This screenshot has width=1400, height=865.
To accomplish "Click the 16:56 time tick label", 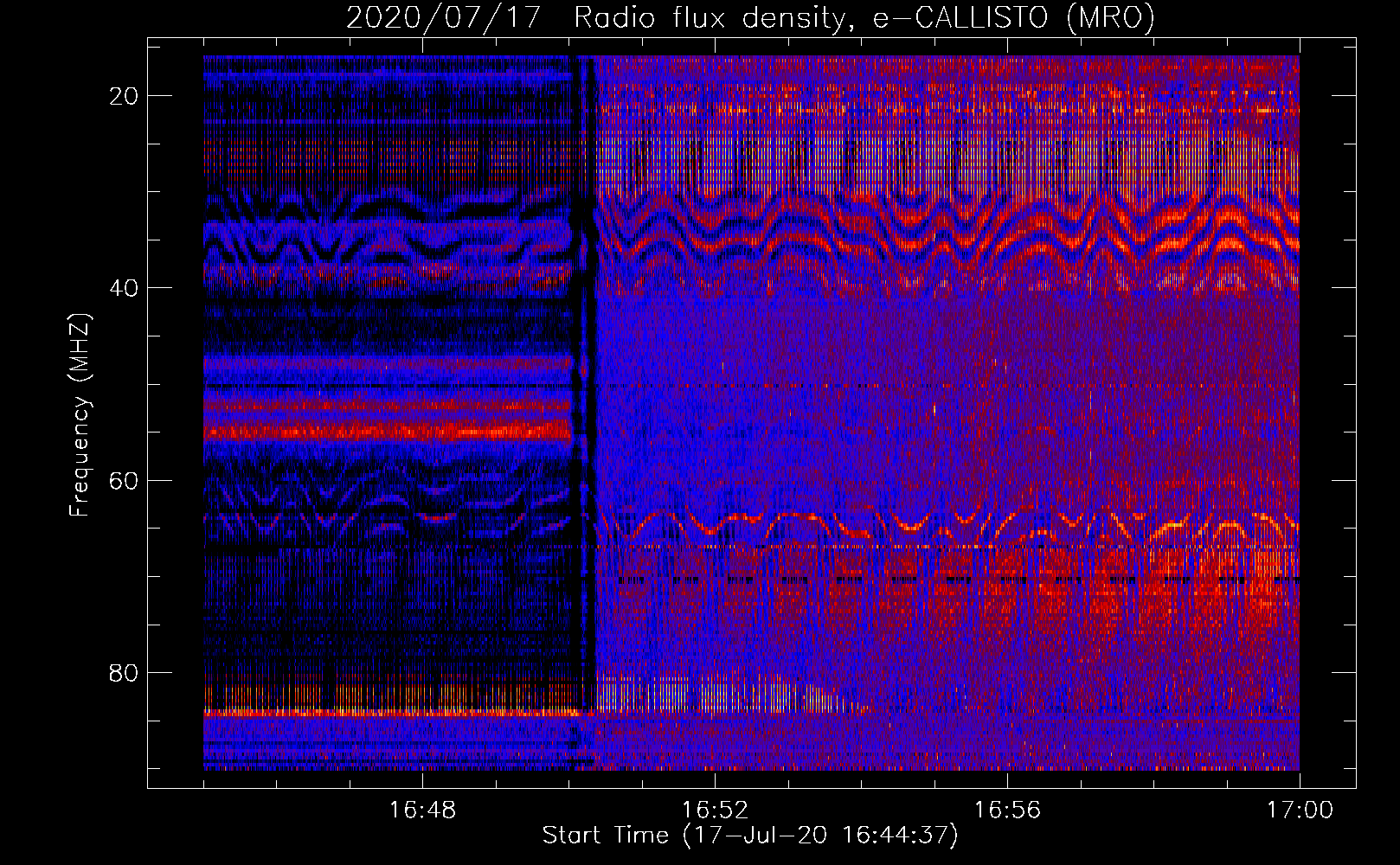I will pyautogui.click(x=1007, y=811).
